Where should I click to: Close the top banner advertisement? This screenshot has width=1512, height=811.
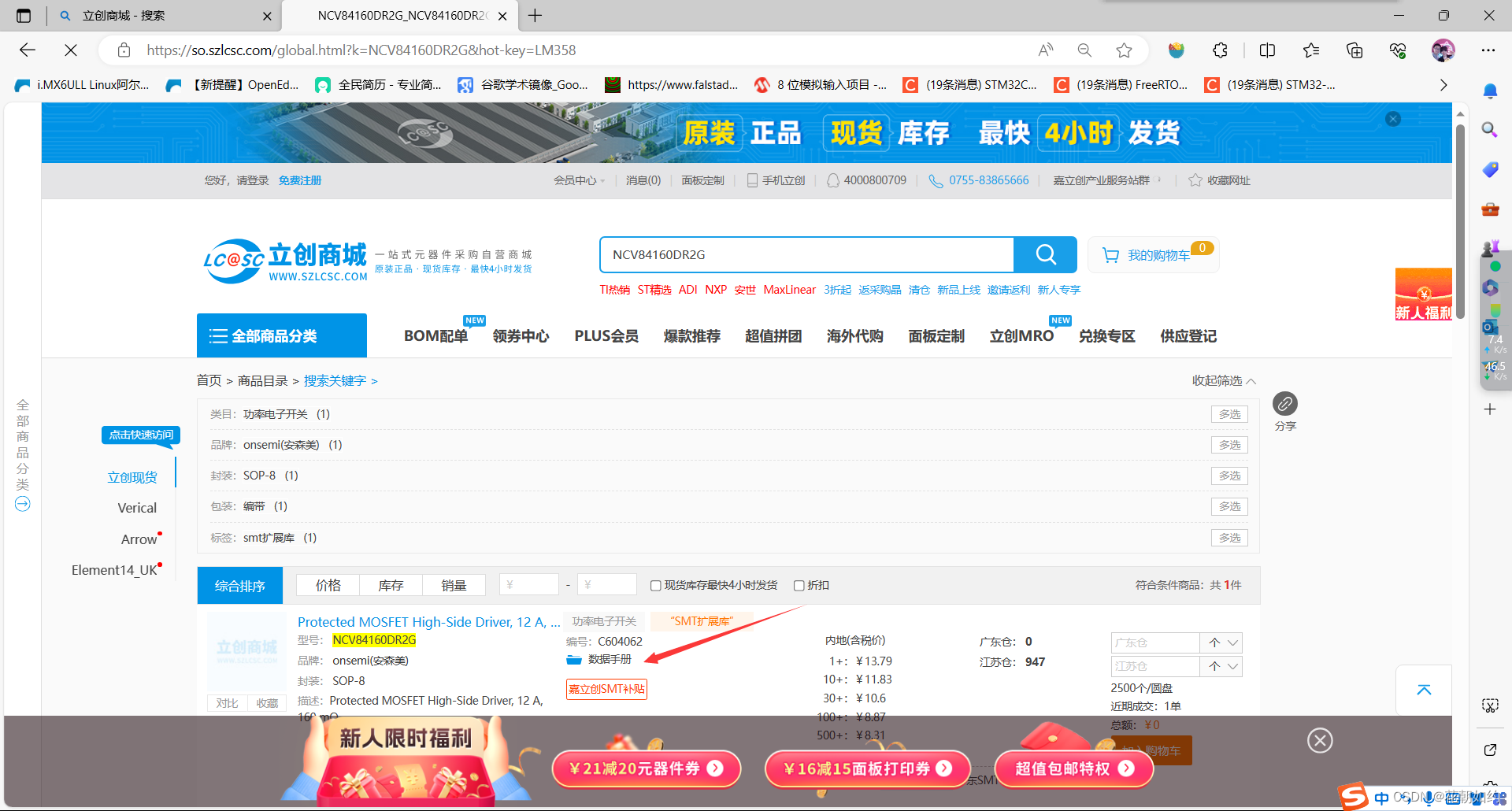click(x=1393, y=119)
